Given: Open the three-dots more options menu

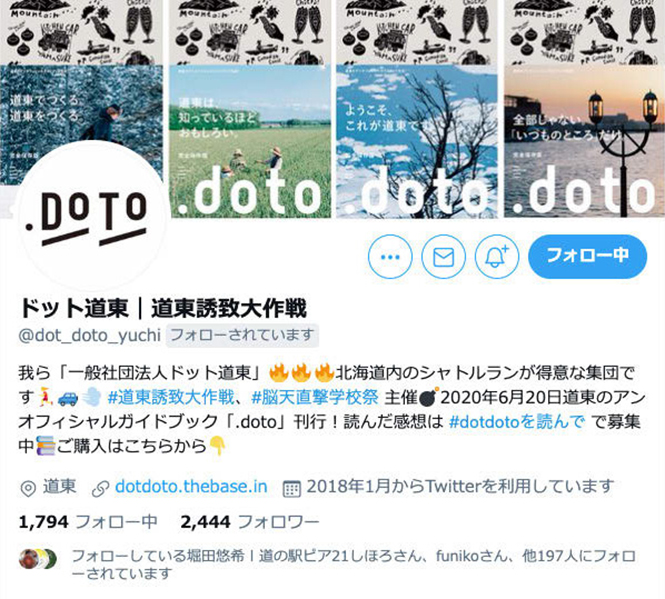Looking at the screenshot, I should pos(390,257).
